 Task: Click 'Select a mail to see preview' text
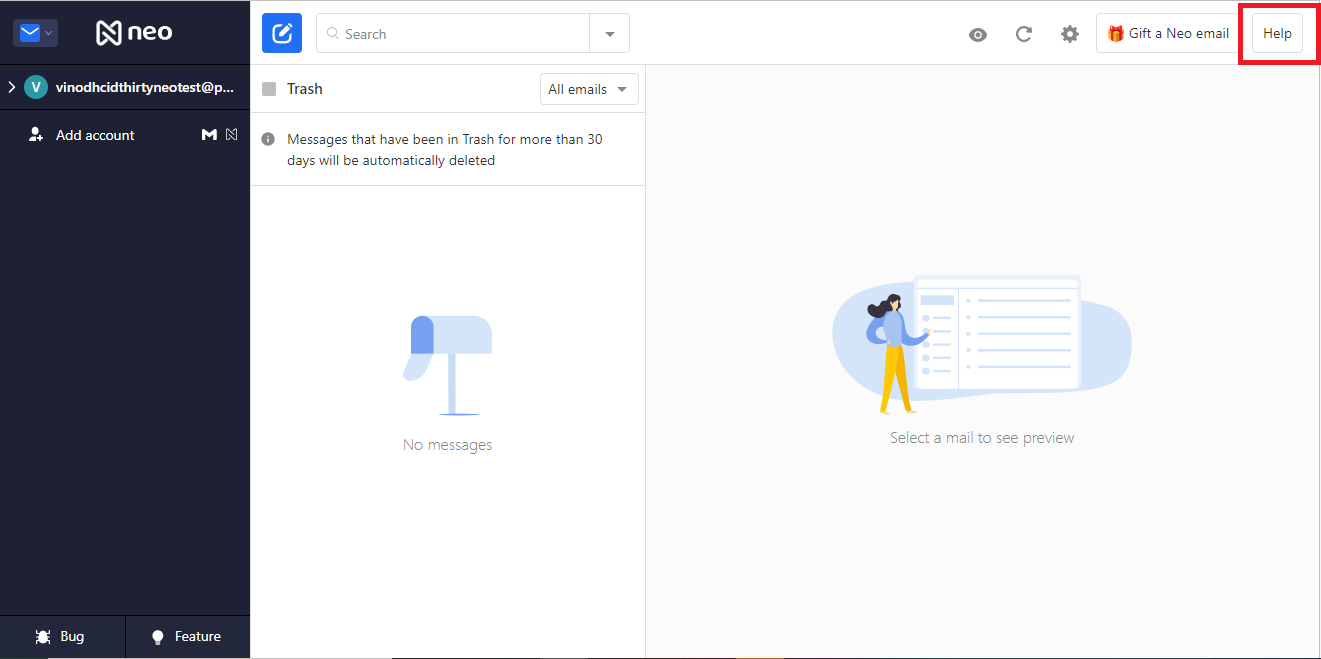982,437
